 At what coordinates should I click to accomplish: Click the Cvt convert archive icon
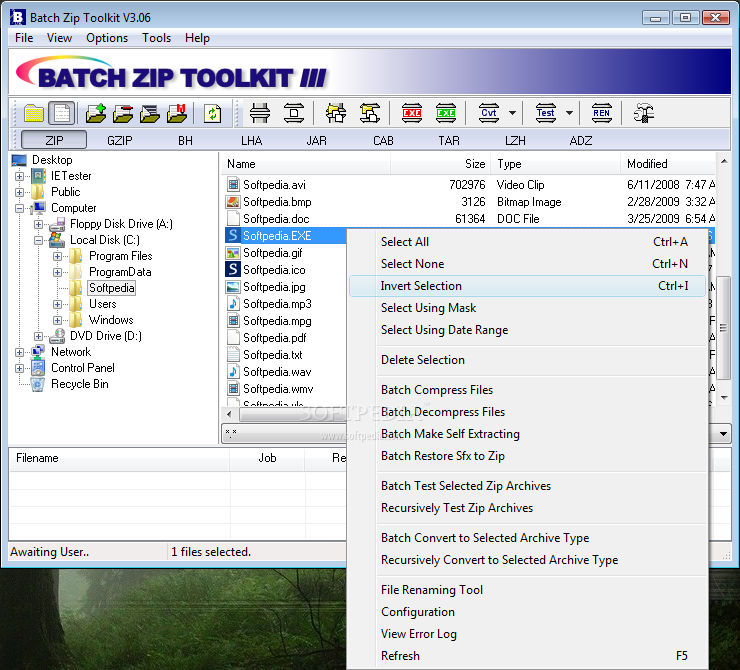(489, 113)
